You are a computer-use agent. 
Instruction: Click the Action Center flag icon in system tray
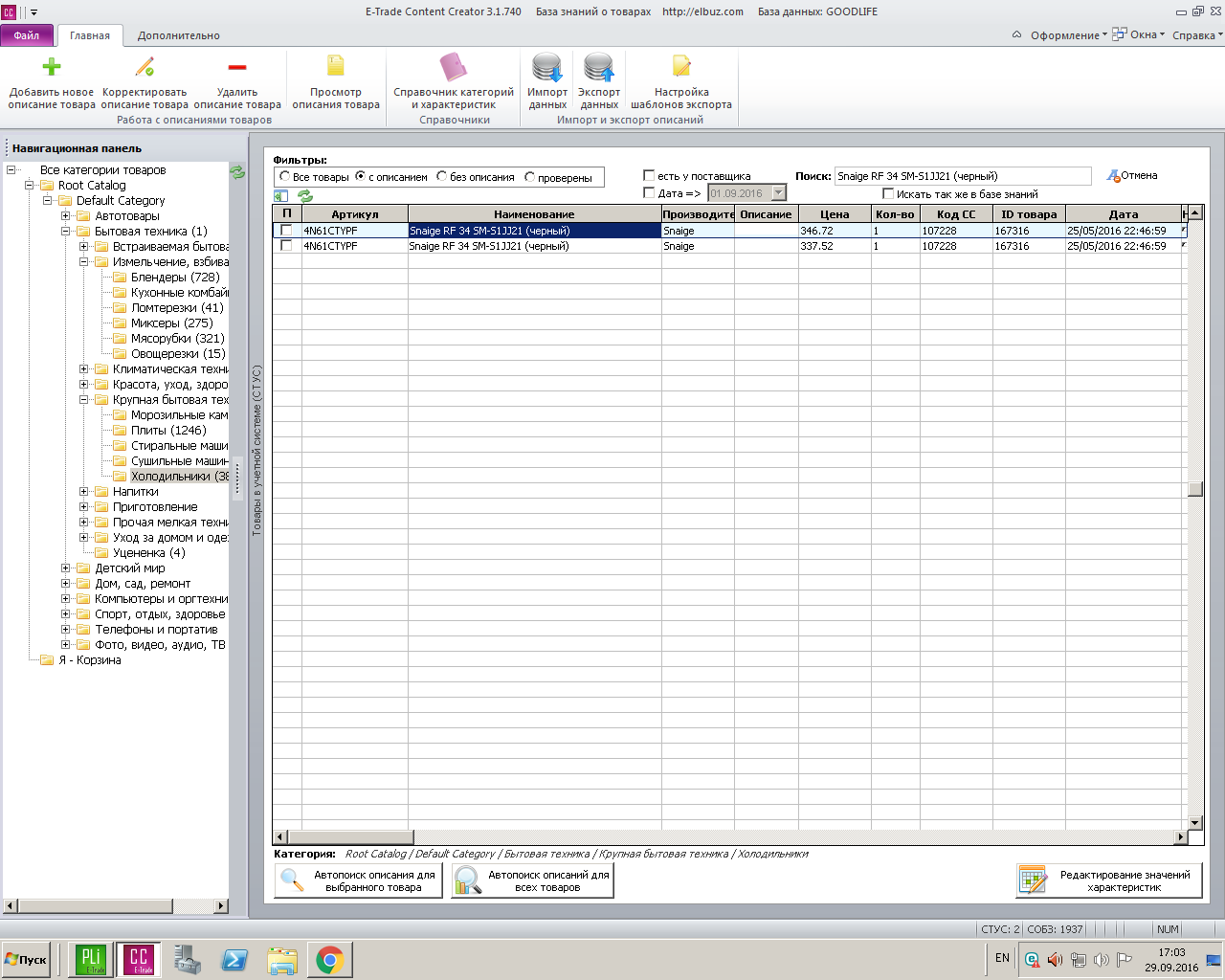pos(1125,959)
